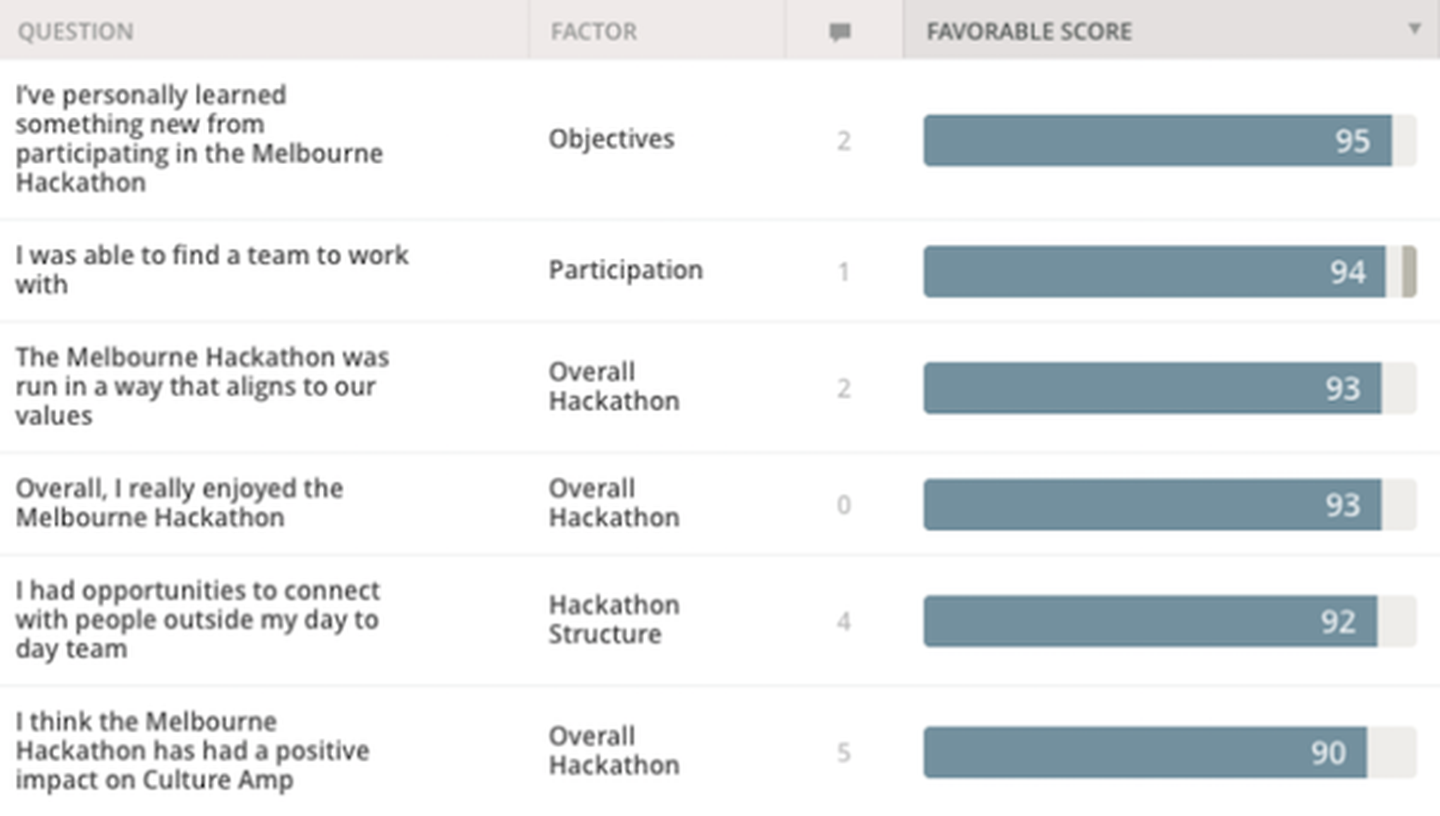The height and width of the screenshot is (816, 1440).
Task: Open 'opportunities to connect with people' question
Action: pos(197,619)
